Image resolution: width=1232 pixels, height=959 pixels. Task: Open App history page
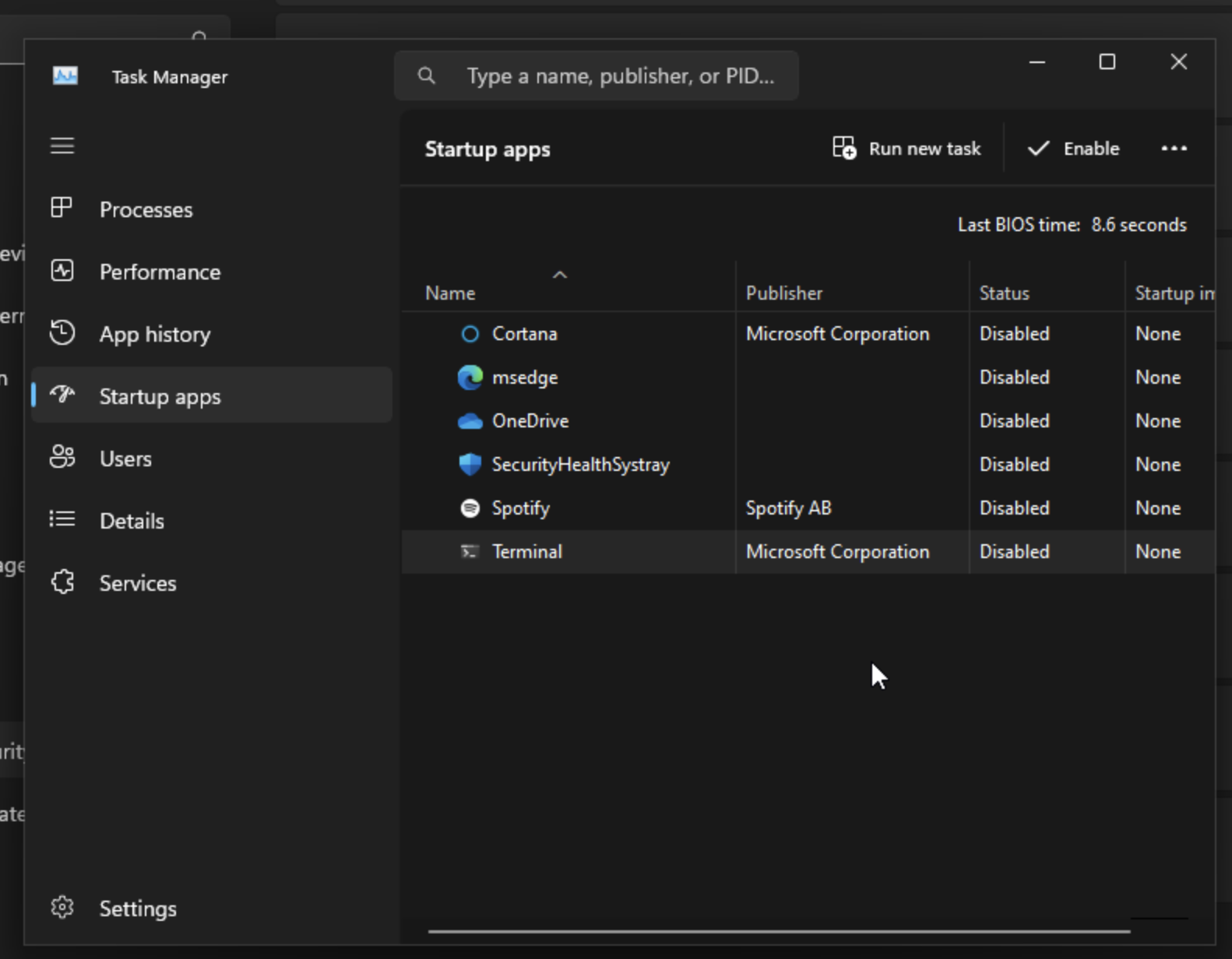click(x=211, y=334)
